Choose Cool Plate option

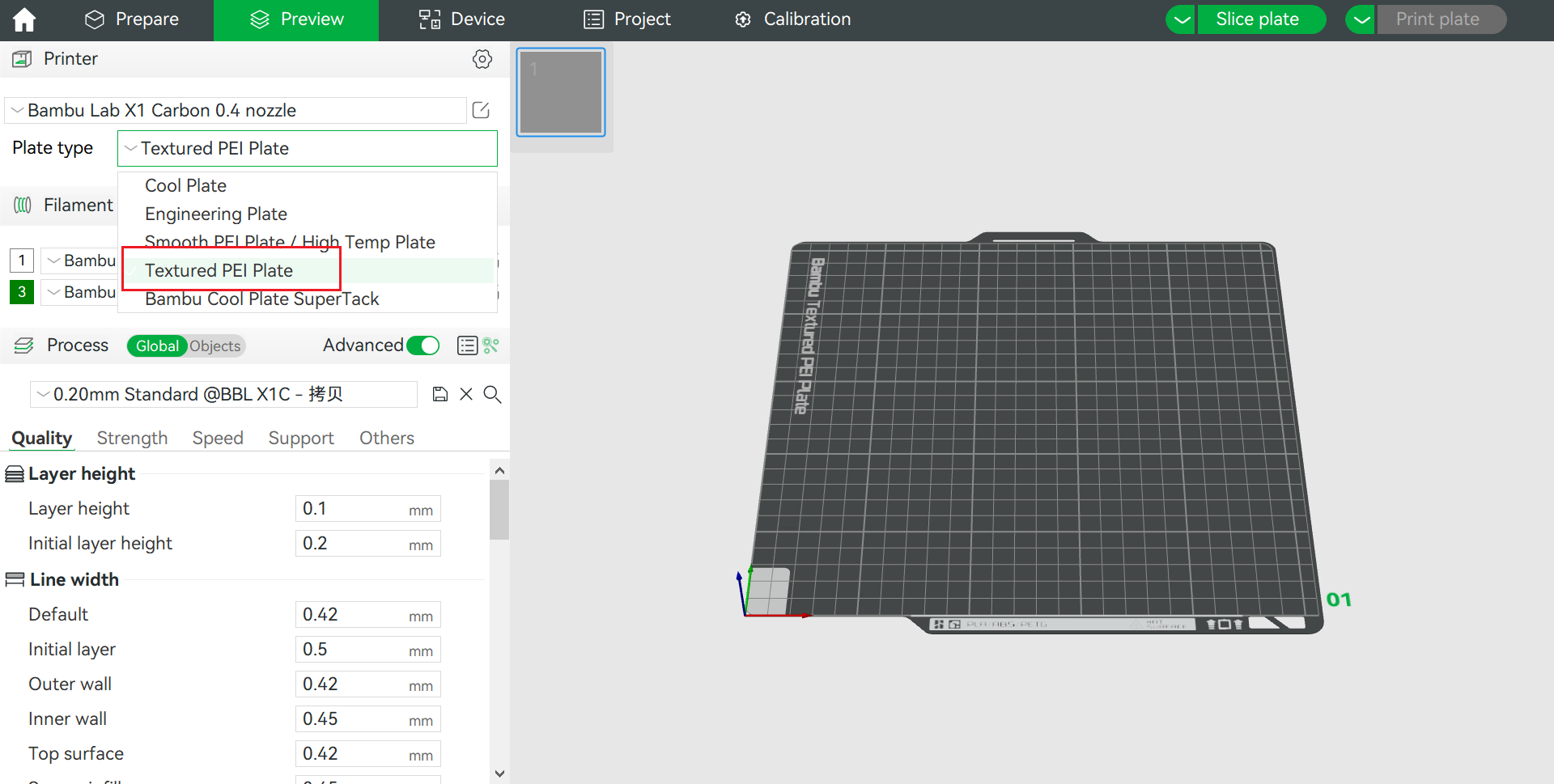coord(308,185)
